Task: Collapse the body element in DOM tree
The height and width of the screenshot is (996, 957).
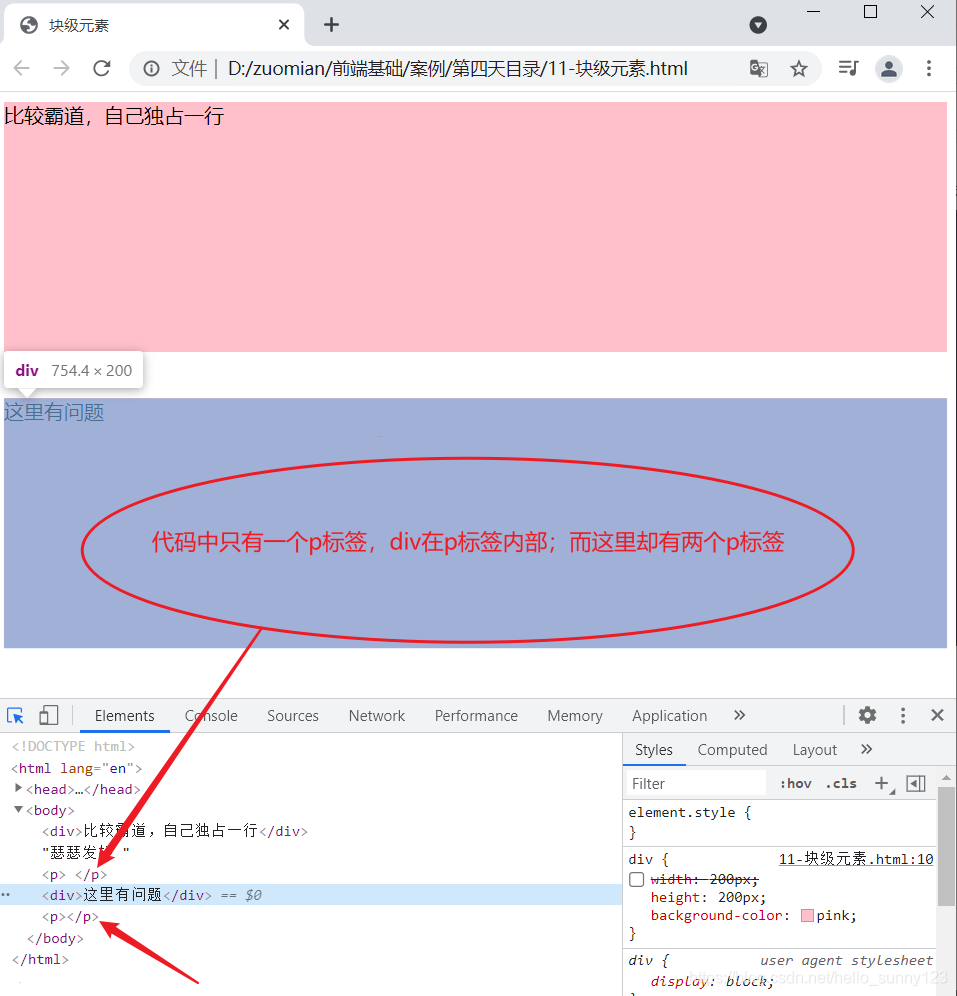Action: [18, 810]
